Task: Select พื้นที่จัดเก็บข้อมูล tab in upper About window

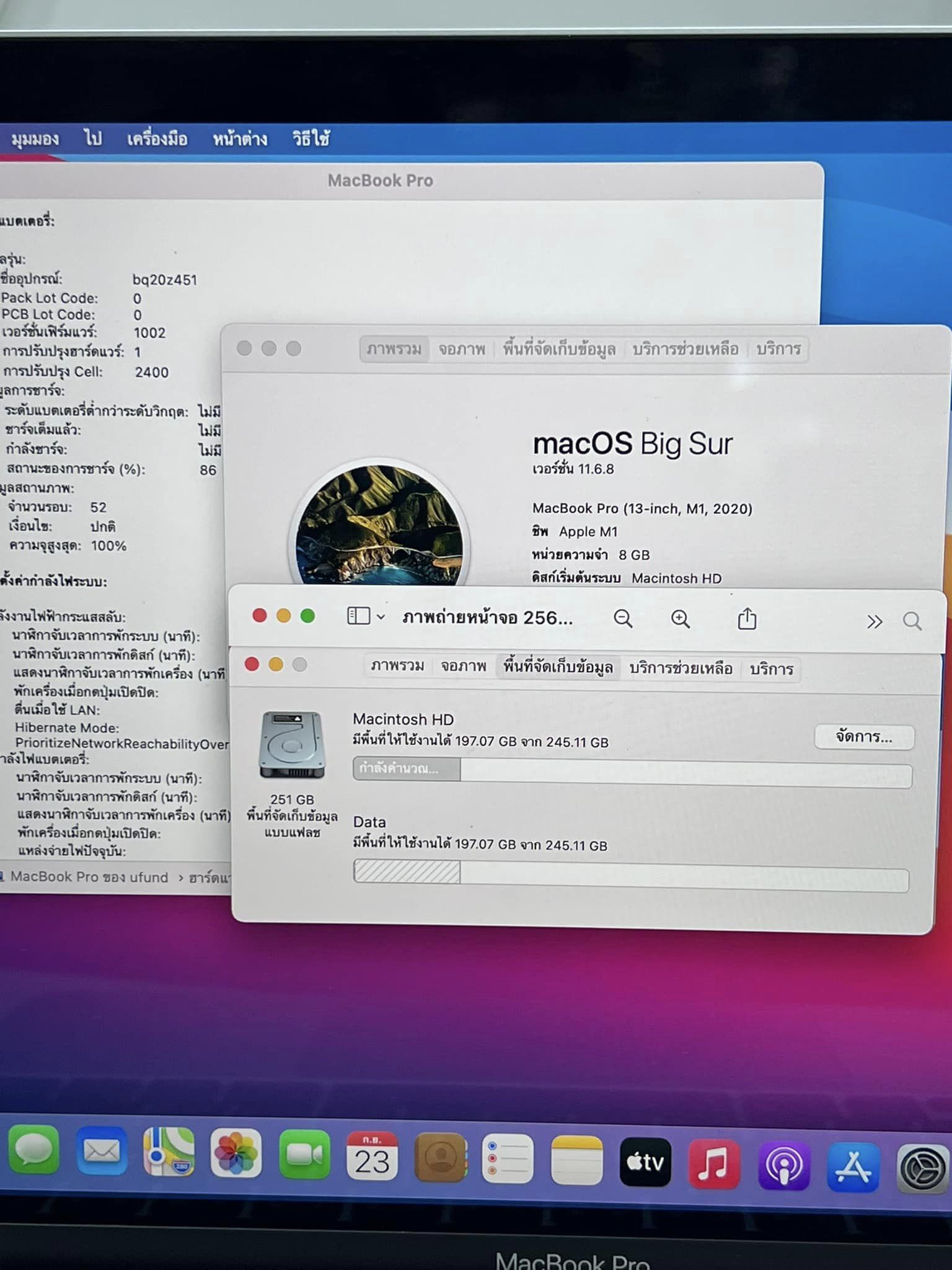Action: point(558,349)
